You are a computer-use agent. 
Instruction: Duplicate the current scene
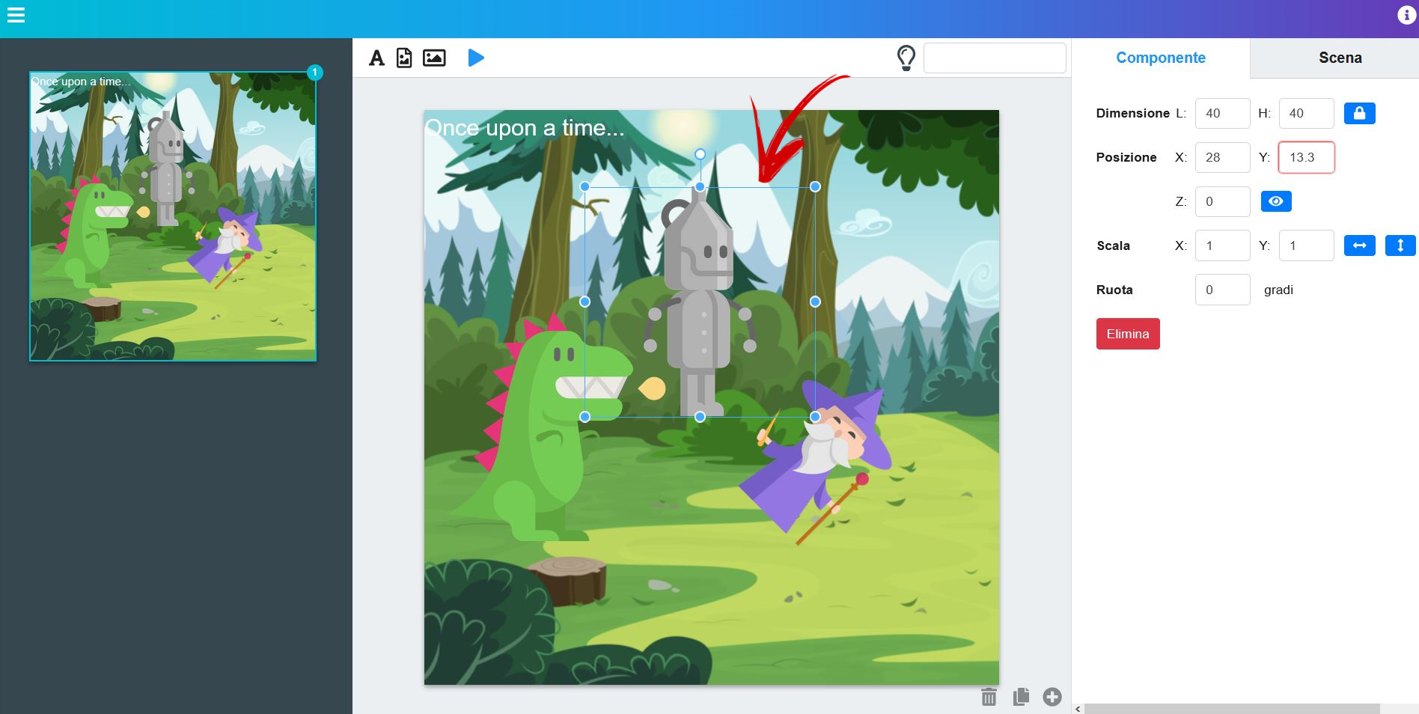[1021, 697]
